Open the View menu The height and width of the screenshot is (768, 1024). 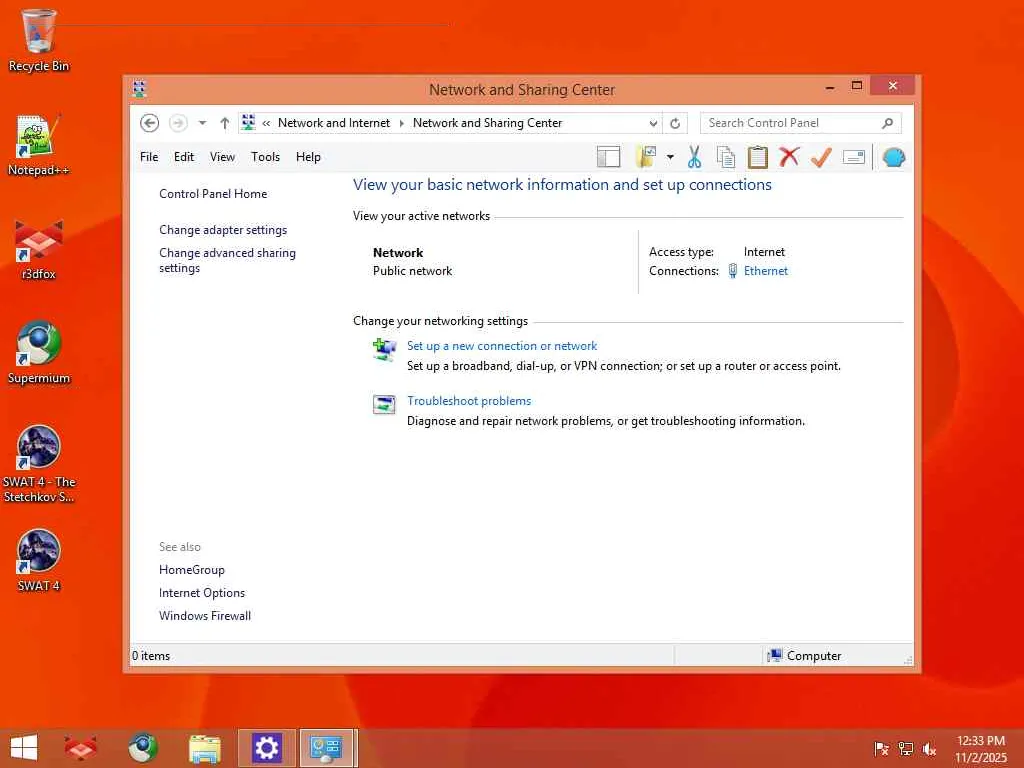click(x=222, y=157)
